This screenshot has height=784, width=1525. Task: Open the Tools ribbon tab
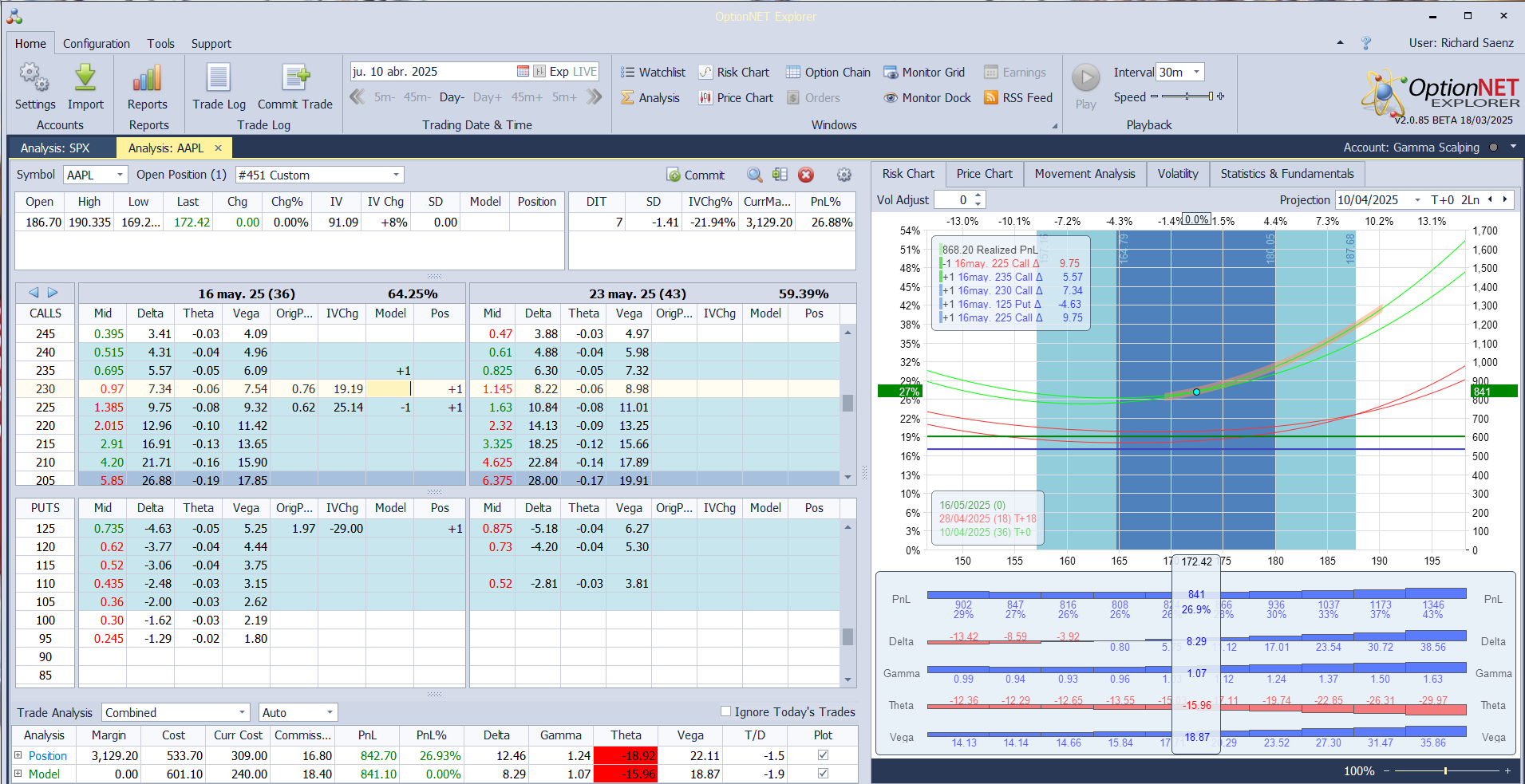click(160, 43)
